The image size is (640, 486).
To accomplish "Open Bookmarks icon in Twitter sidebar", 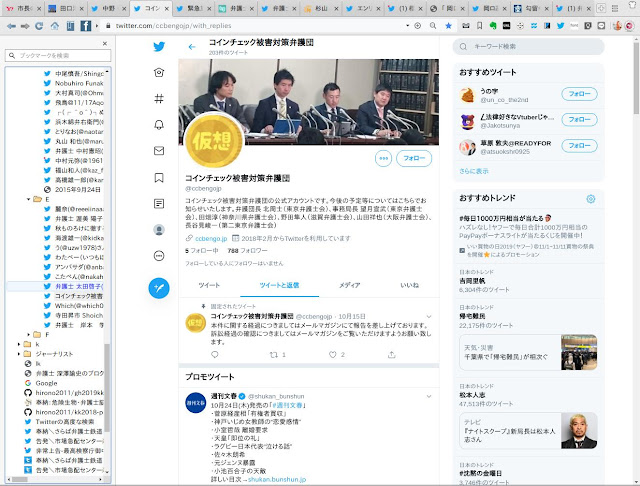I will (159, 178).
